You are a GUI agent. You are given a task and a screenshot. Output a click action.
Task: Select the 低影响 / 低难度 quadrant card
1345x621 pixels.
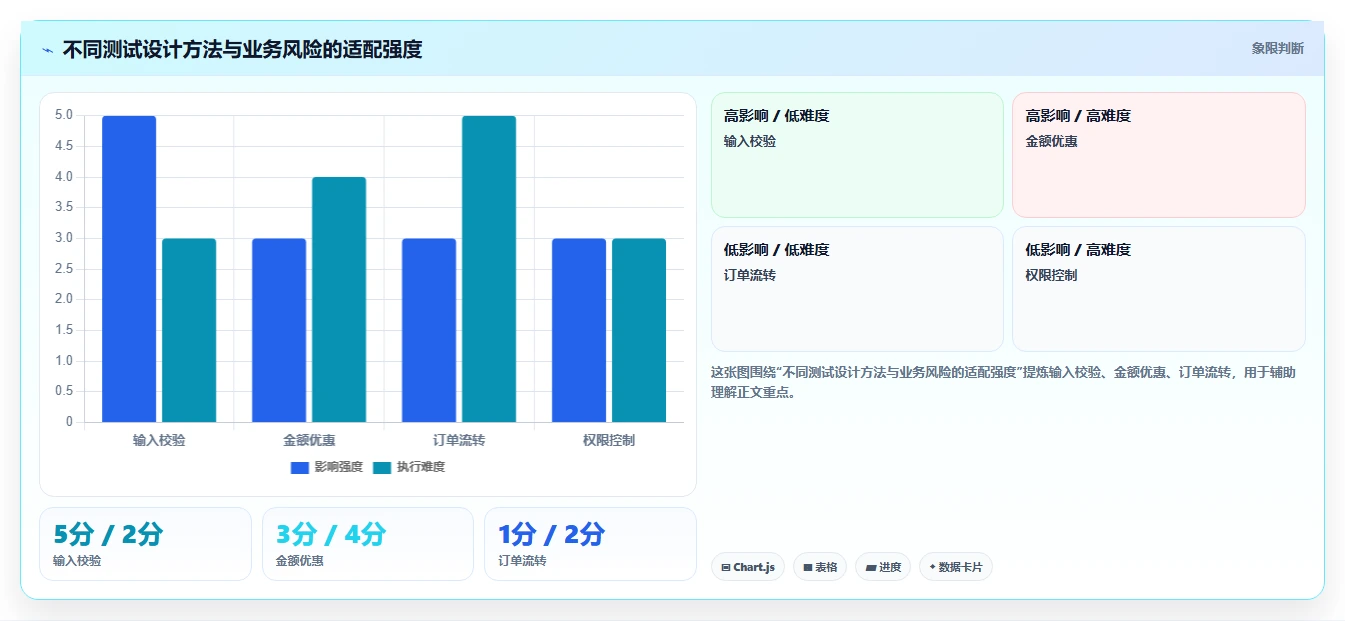coord(857,289)
